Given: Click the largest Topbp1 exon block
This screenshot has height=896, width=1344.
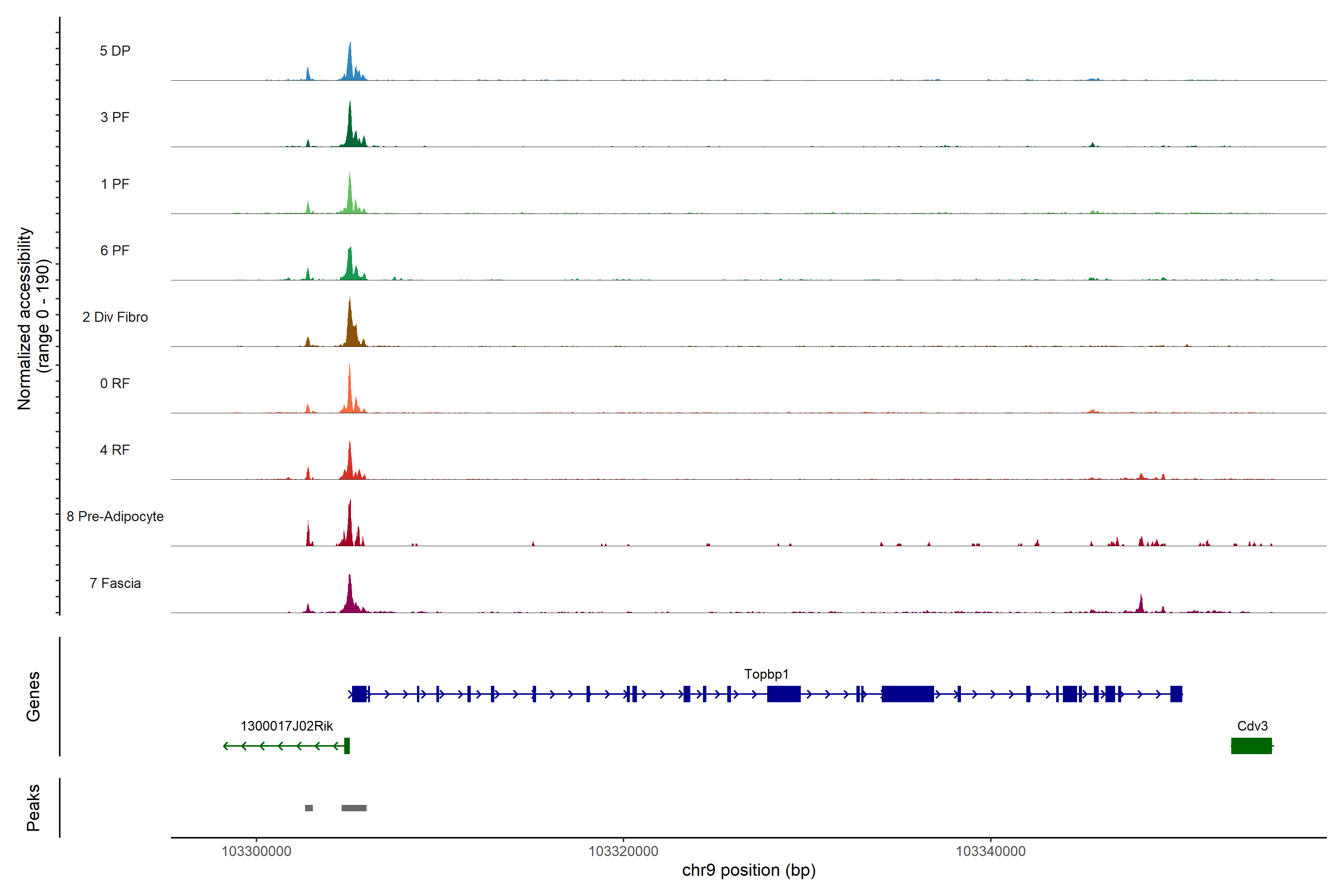Looking at the screenshot, I should 908,694.
